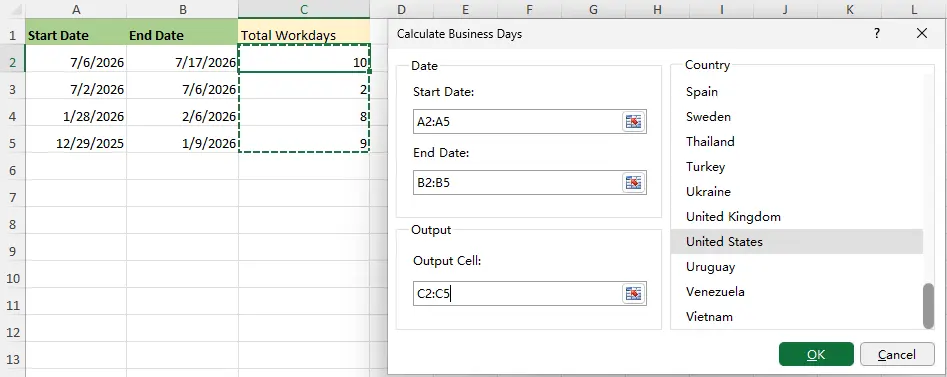Select Venezuela in the Country list

click(x=797, y=292)
